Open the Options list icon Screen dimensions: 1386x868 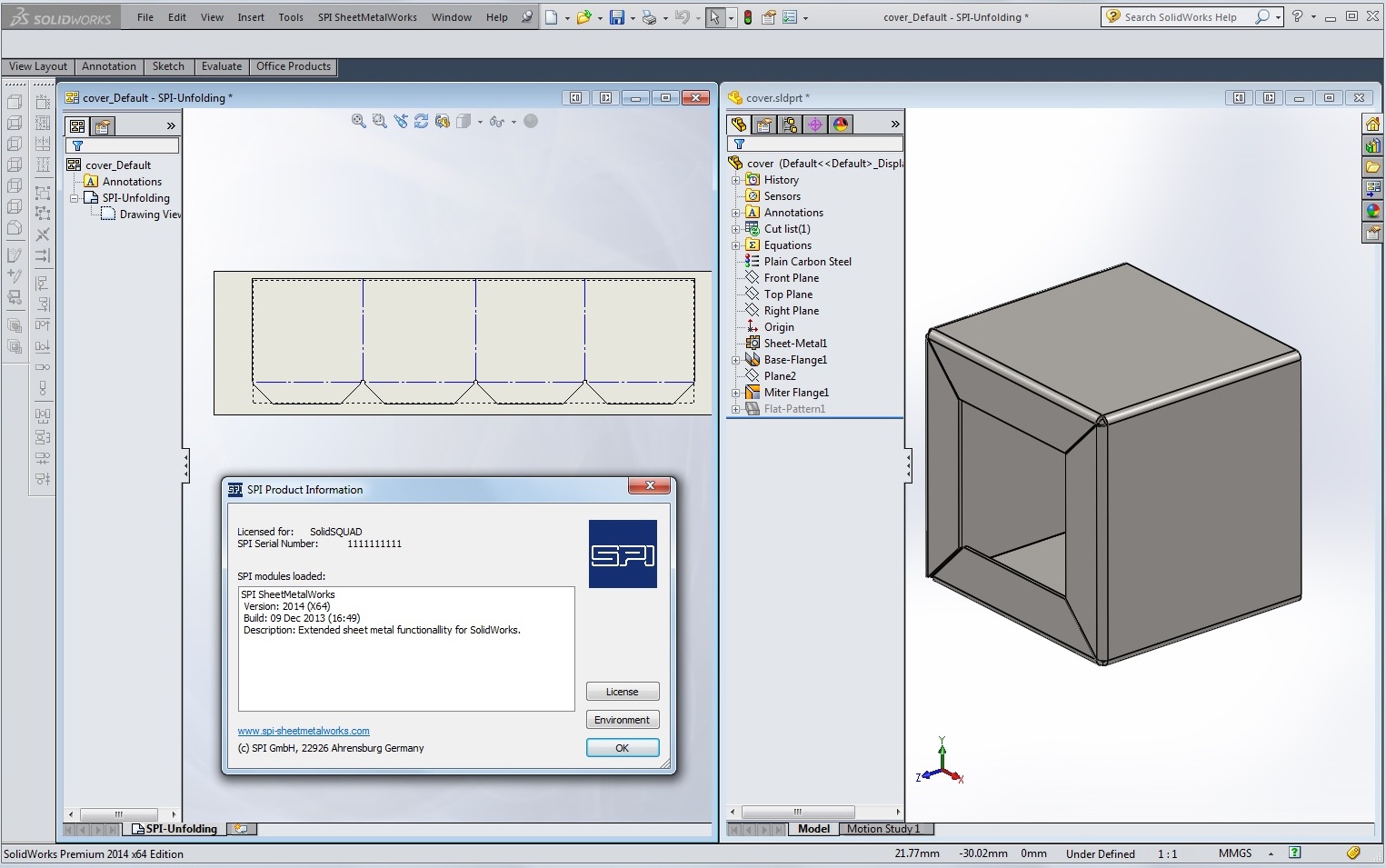point(790,17)
